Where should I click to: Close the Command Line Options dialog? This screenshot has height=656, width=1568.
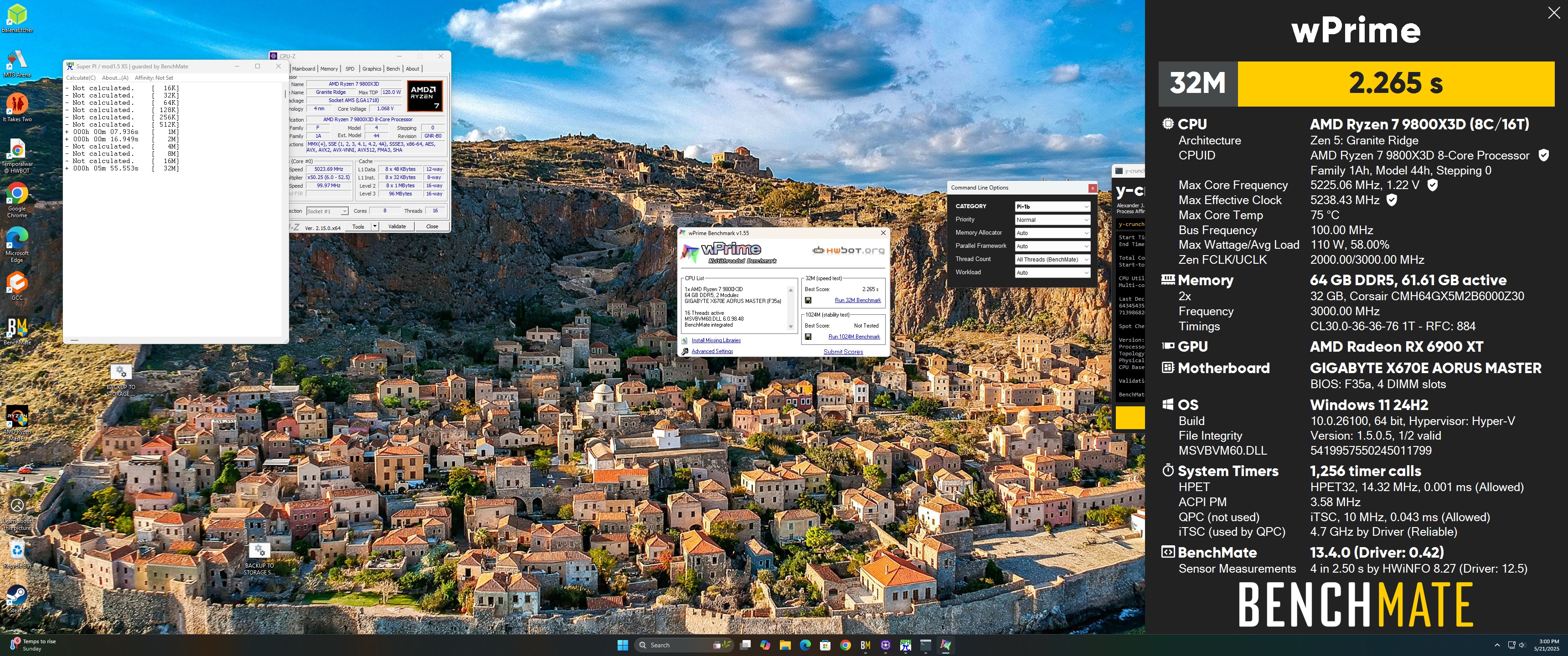point(1093,188)
